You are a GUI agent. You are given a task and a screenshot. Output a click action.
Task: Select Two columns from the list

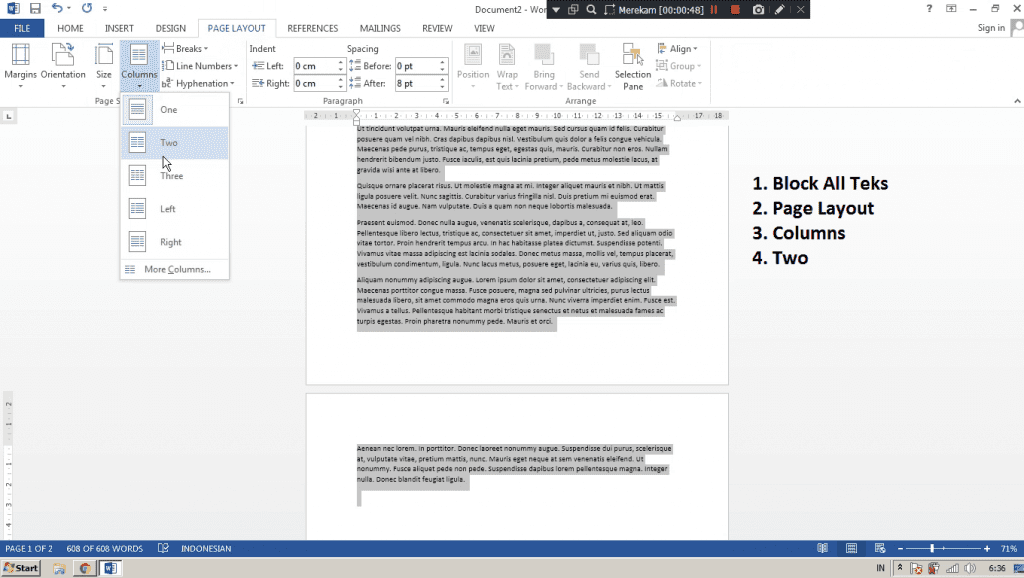click(168, 143)
